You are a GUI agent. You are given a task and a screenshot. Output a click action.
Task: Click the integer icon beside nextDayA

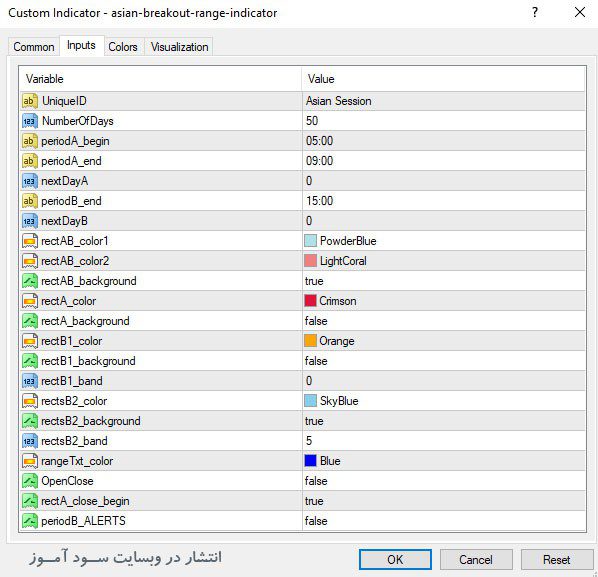pyautogui.click(x=30, y=181)
